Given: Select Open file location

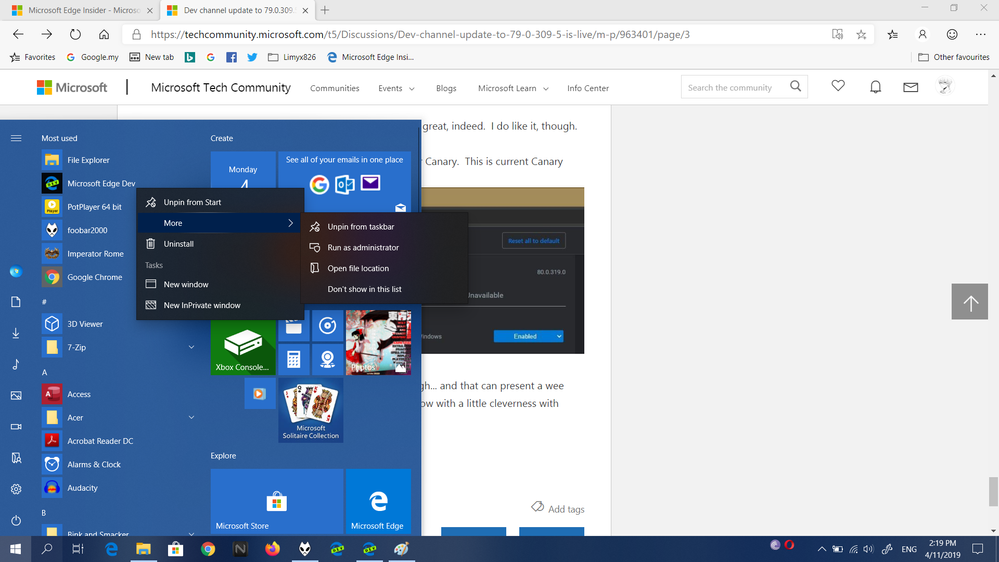Looking at the screenshot, I should (384, 268).
